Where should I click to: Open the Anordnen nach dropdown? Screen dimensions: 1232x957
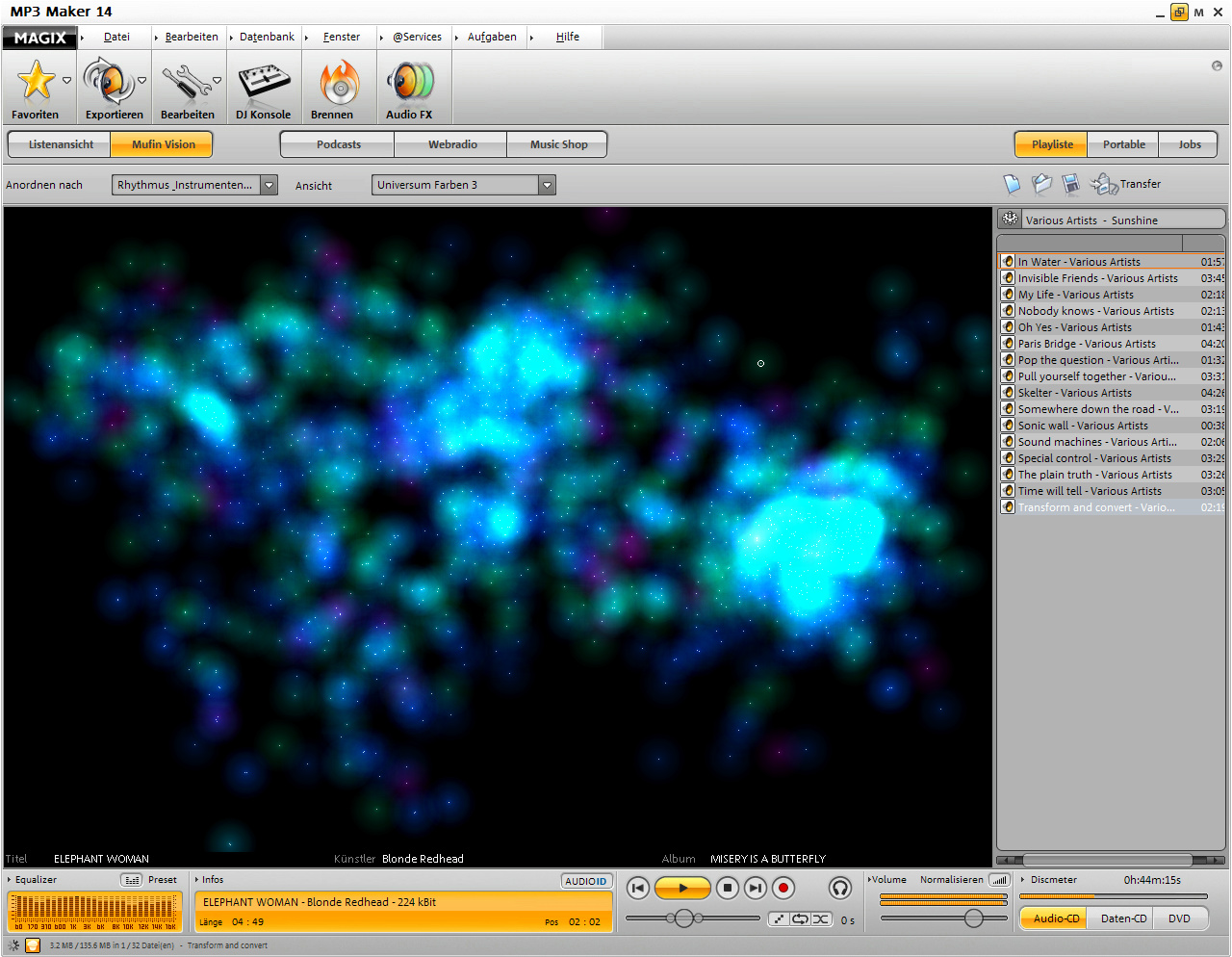coord(269,185)
